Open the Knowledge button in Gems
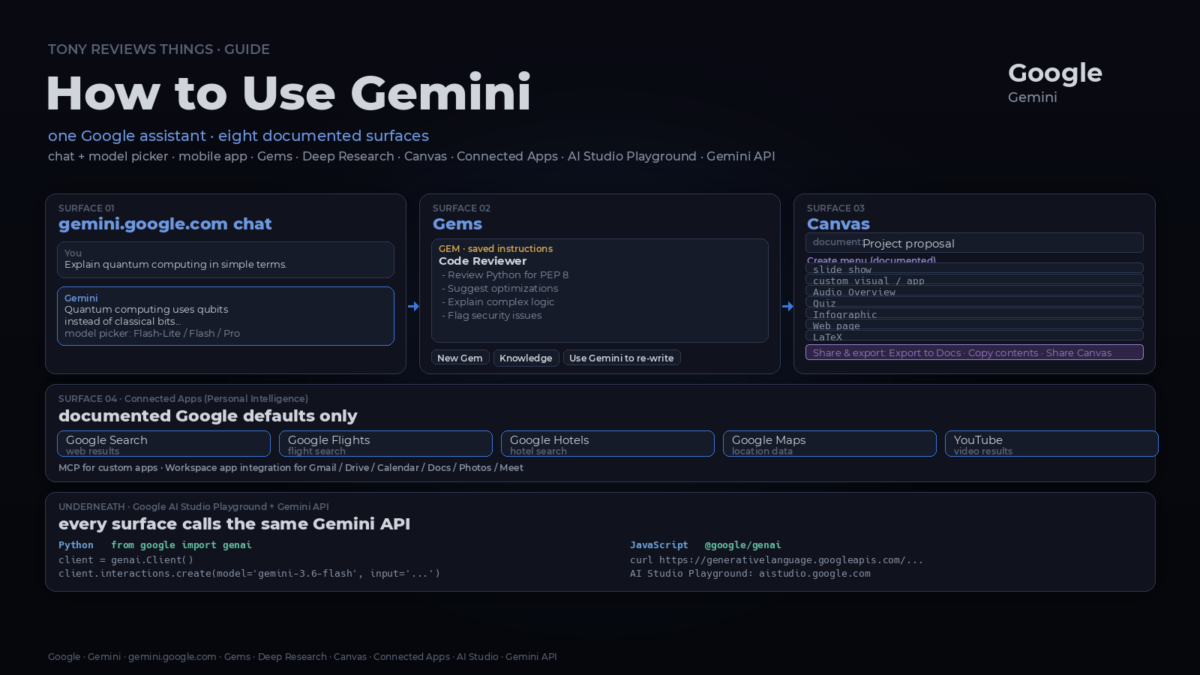This screenshot has height=675, width=1200. [526, 358]
